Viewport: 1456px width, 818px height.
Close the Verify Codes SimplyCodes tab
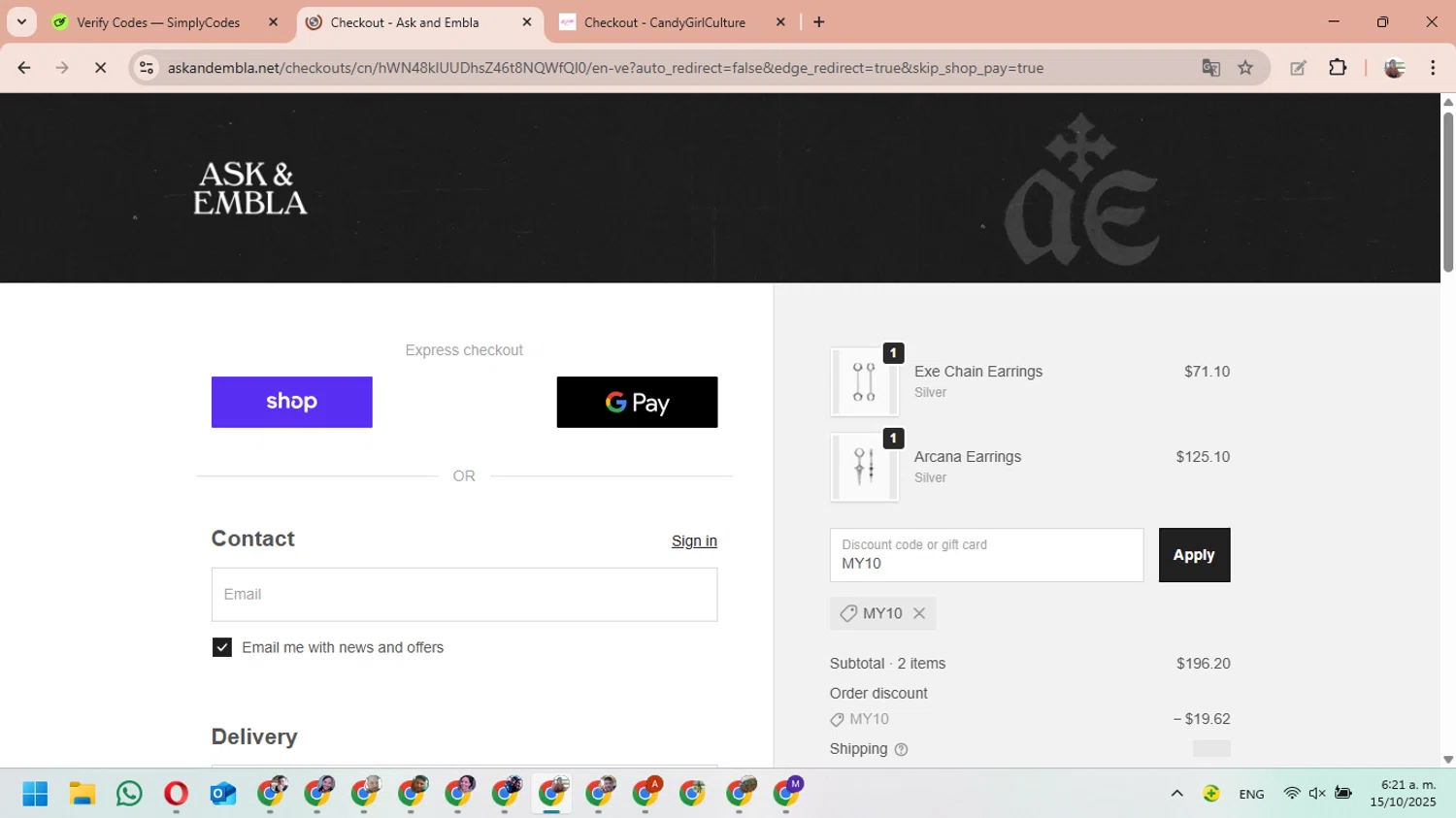(x=273, y=22)
